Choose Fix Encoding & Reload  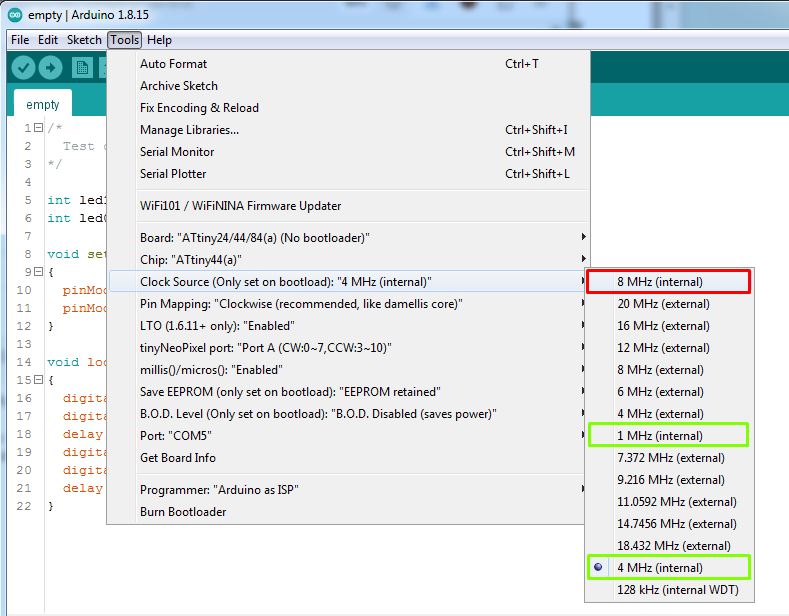pyautogui.click(x=348, y=108)
